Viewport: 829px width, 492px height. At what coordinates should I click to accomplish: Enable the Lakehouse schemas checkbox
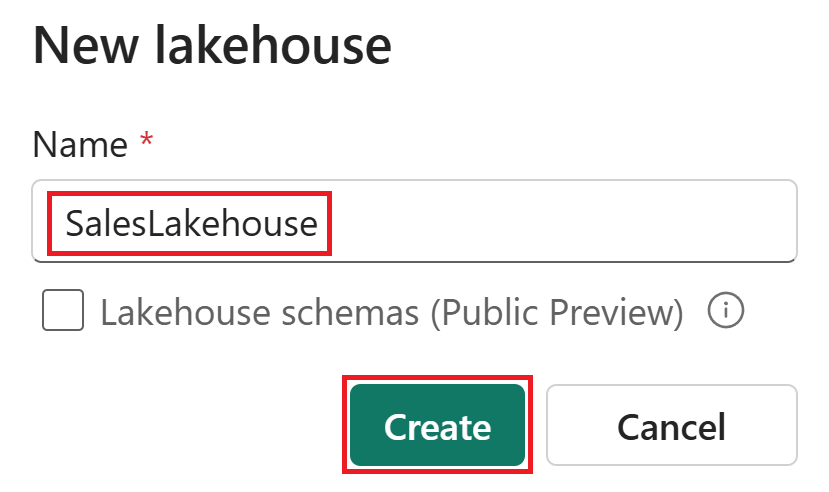[x=63, y=312]
